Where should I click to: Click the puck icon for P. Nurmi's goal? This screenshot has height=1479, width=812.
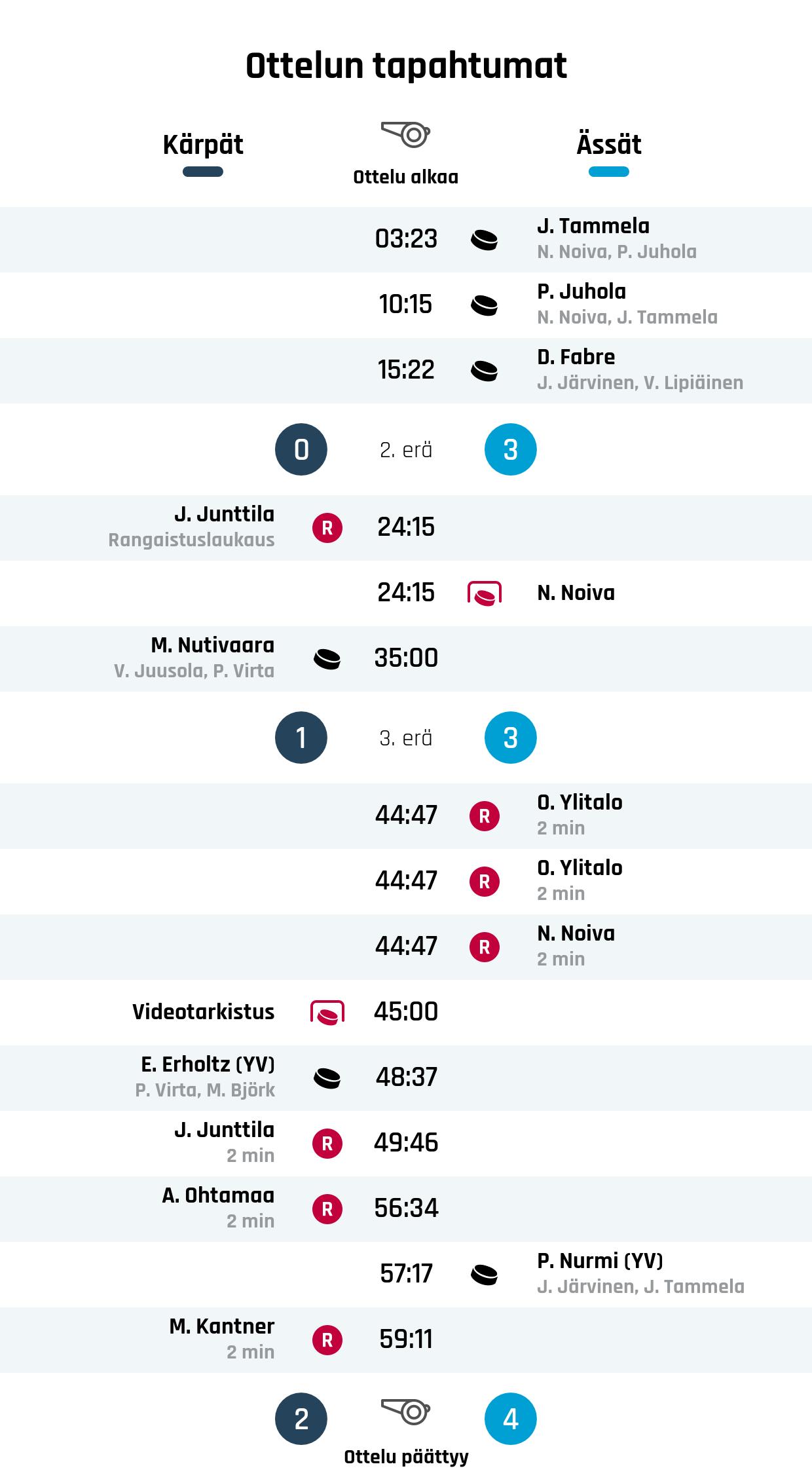click(x=484, y=1275)
